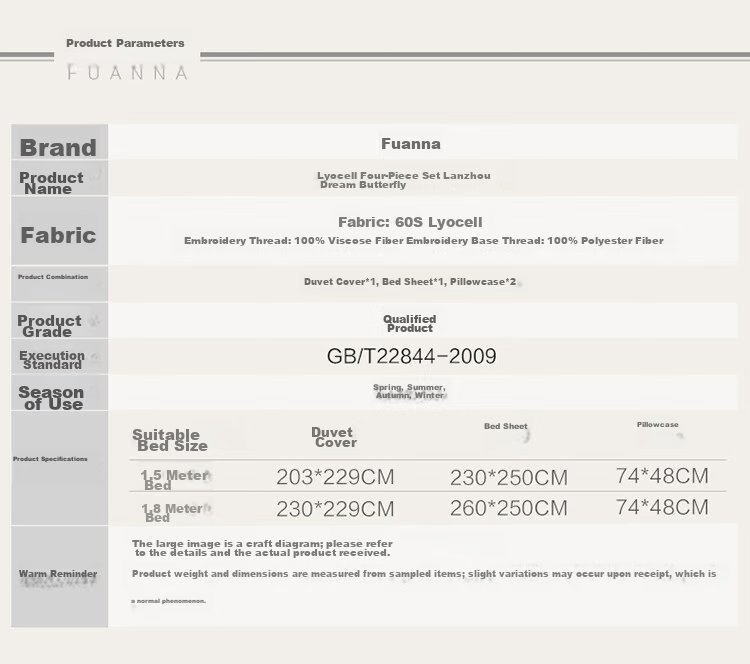Click '74*48CM' in the 1.5 Meter row
750x664 pixels.
point(662,476)
